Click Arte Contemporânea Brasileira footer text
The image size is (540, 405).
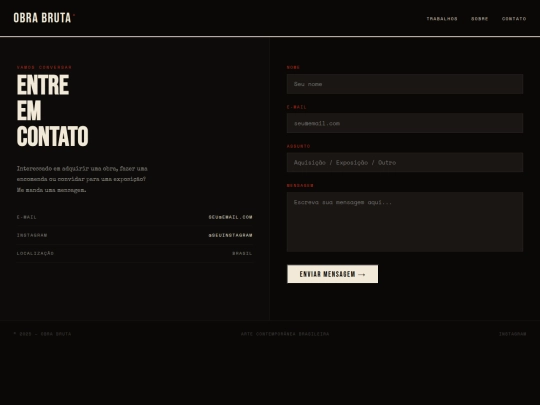pos(285,334)
